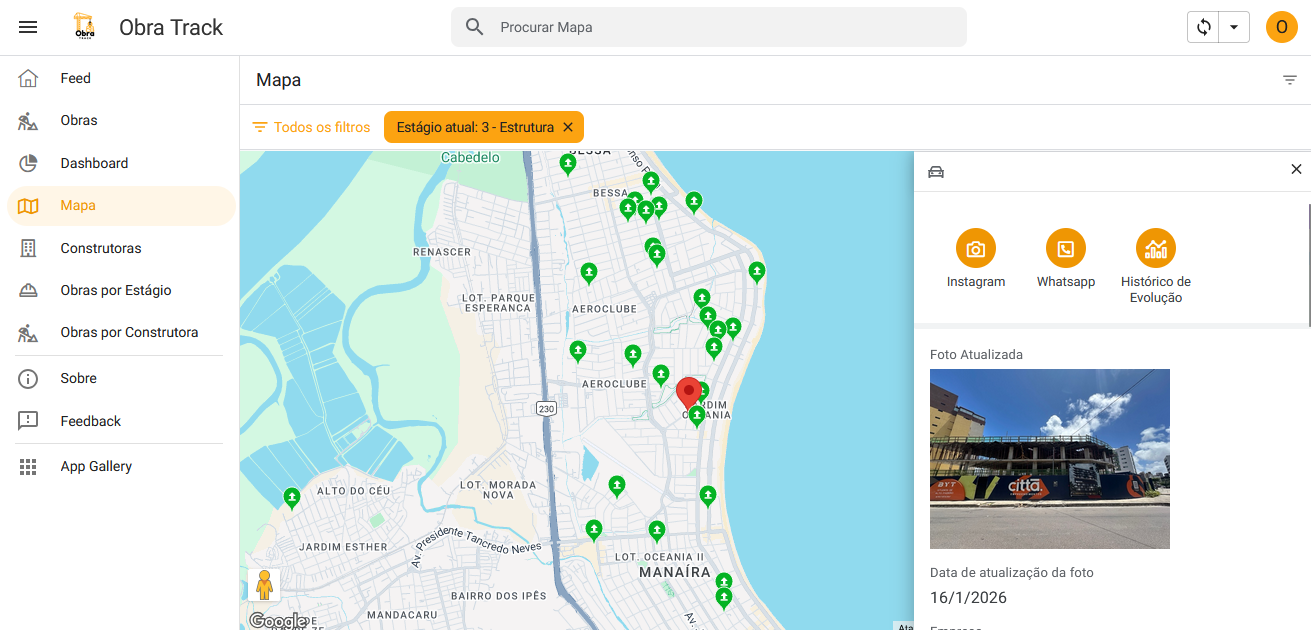The height and width of the screenshot is (630, 1311).
Task: Open Histórico de Evolução chart icon
Action: (1155, 249)
